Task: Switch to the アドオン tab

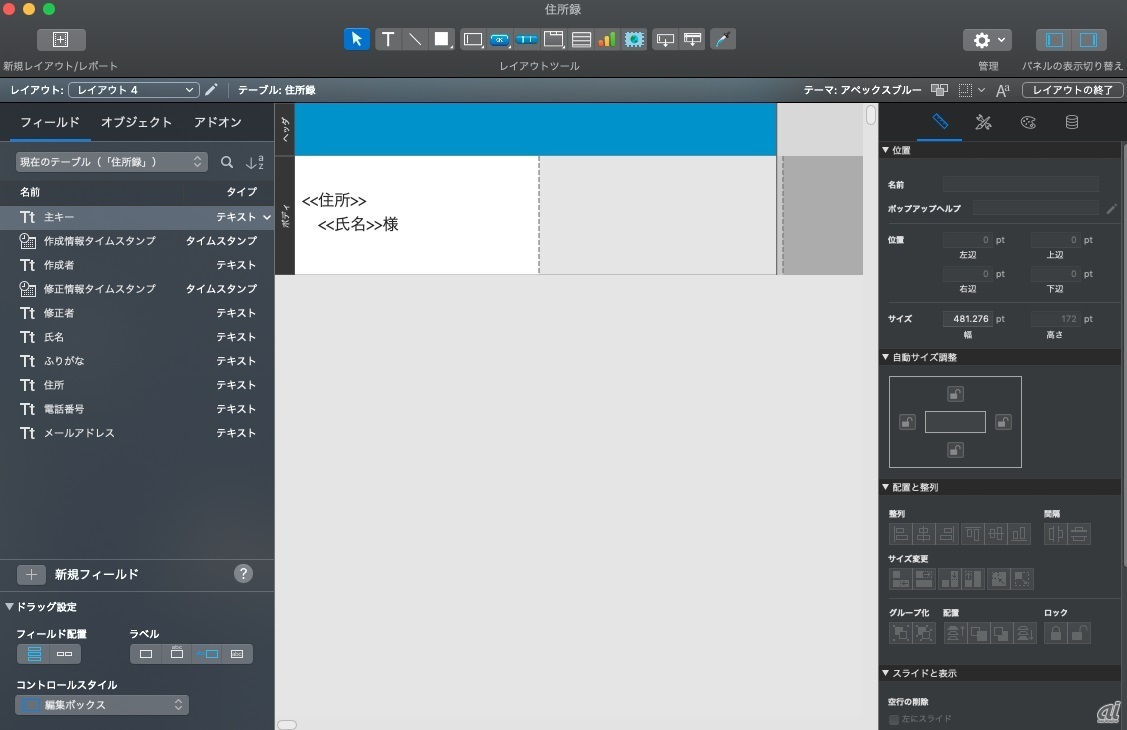Action: click(218, 122)
